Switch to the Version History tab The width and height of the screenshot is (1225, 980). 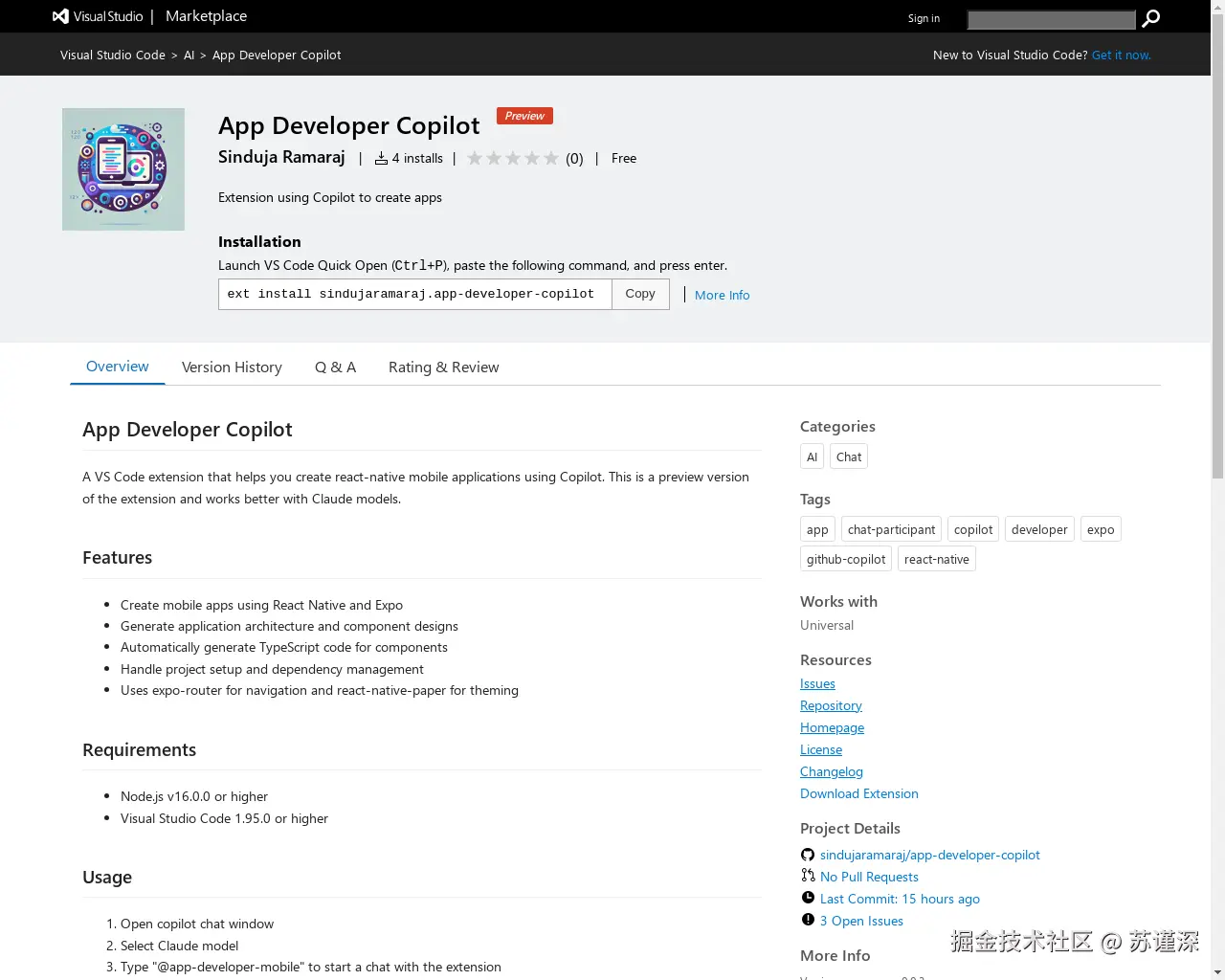(232, 367)
